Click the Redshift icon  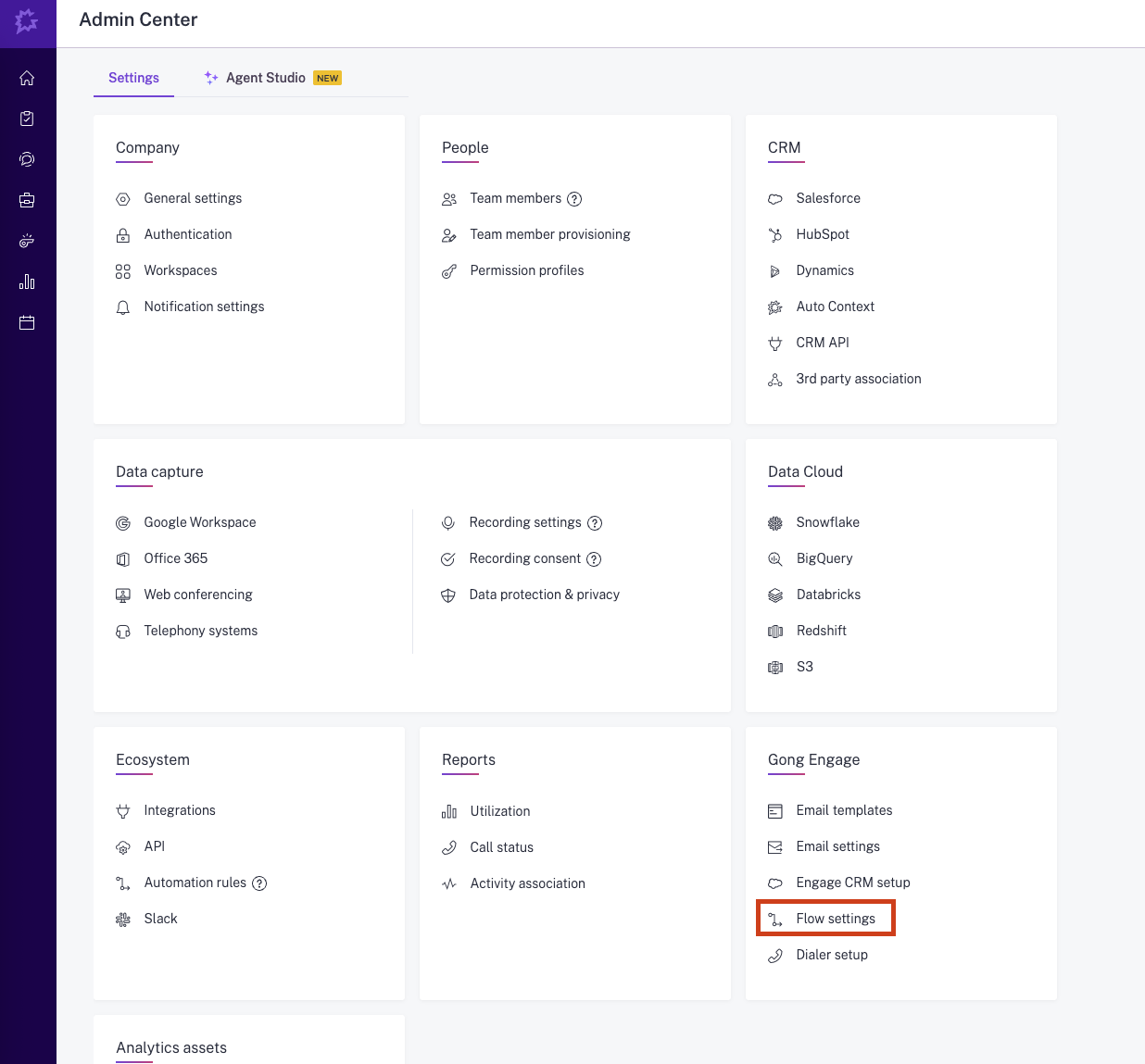coord(775,632)
